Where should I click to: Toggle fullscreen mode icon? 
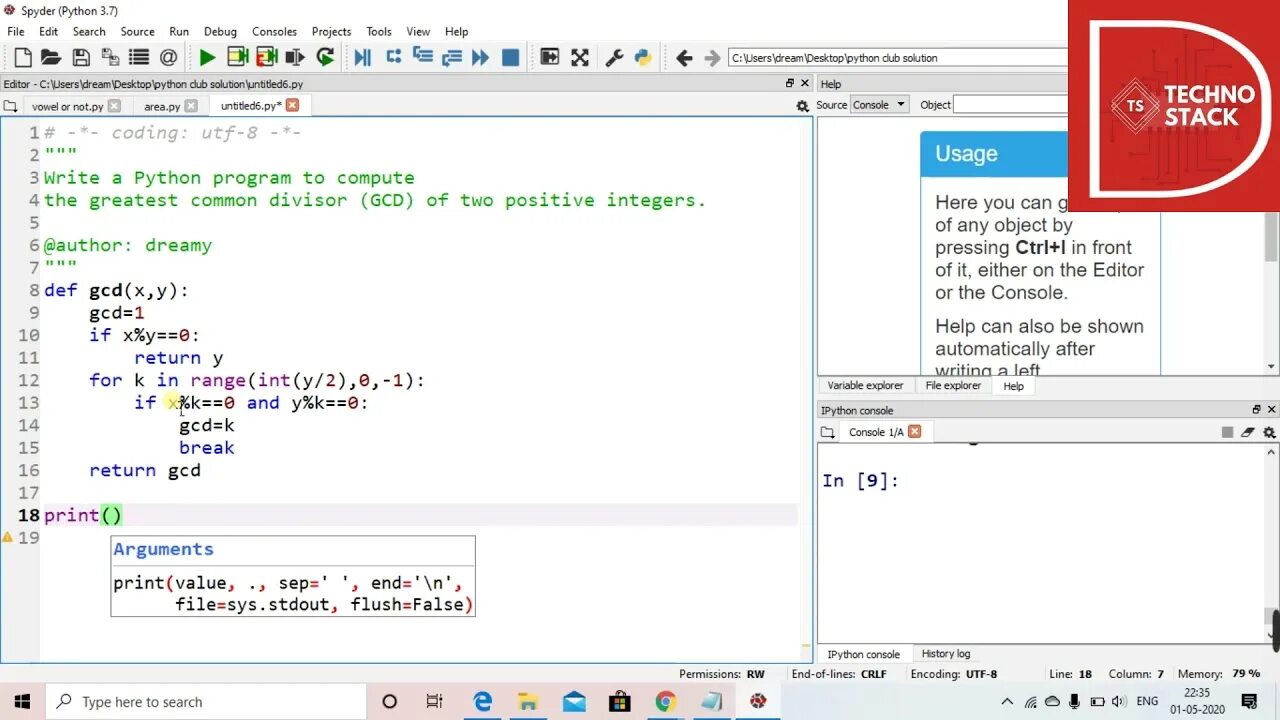[x=580, y=58]
